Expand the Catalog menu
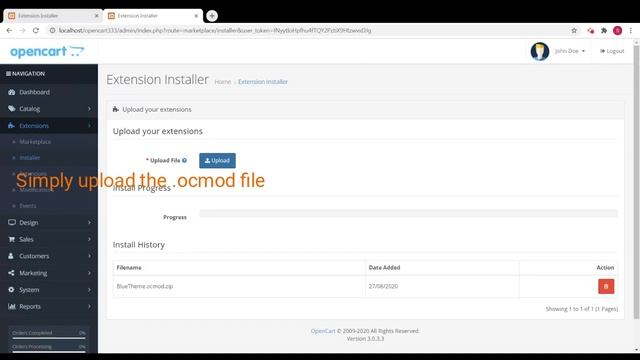Viewport: 640px width, 360px height. point(49,109)
